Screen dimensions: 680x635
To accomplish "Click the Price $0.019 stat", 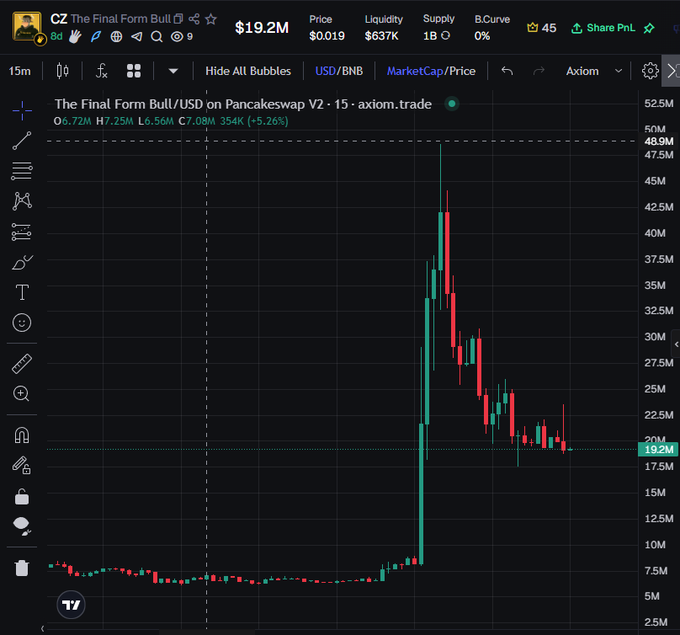I will coord(327,28).
